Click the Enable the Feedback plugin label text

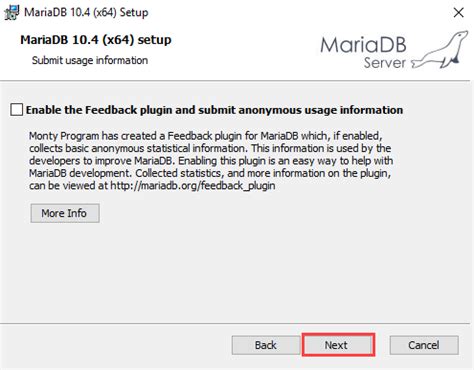click(x=214, y=110)
